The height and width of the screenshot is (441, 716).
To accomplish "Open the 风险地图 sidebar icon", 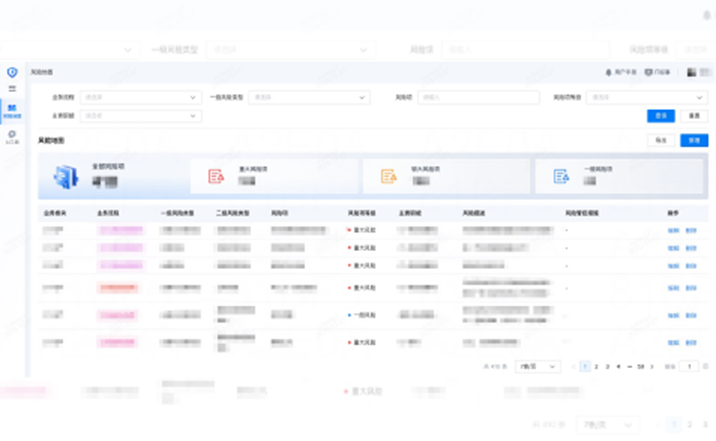I will click(x=12, y=109).
